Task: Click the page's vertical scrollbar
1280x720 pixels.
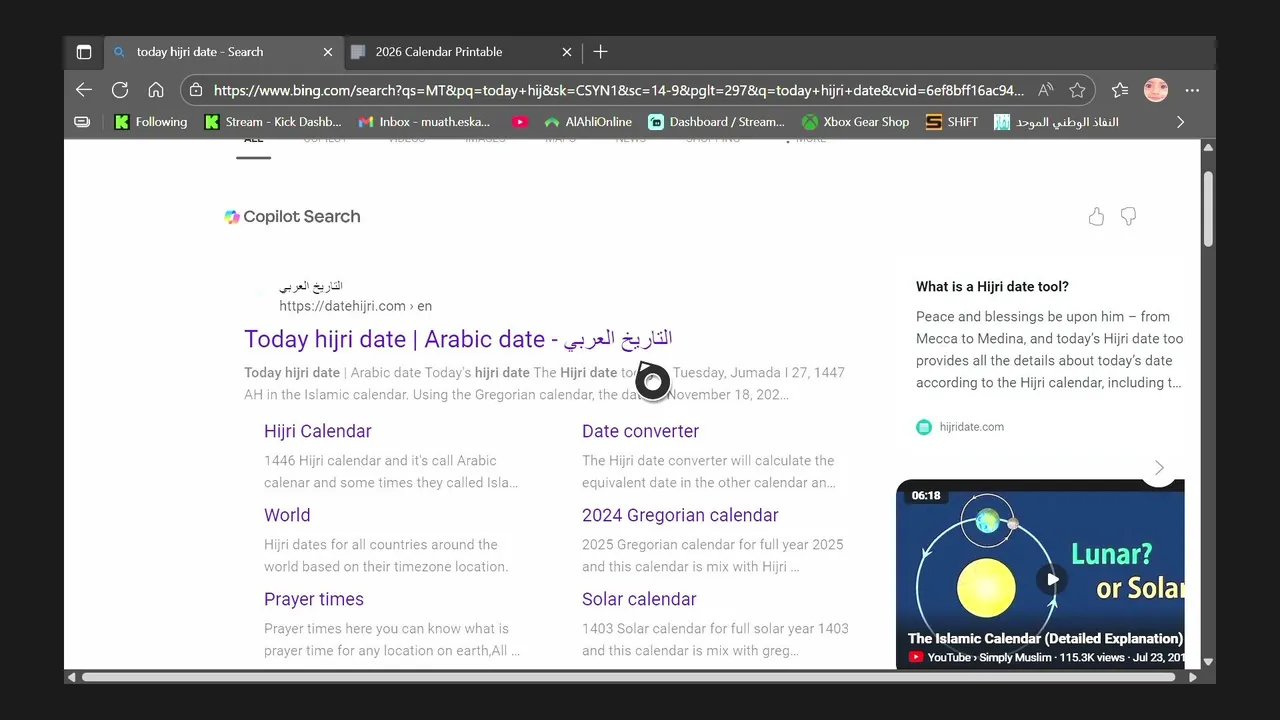Action: pyautogui.click(x=1208, y=209)
